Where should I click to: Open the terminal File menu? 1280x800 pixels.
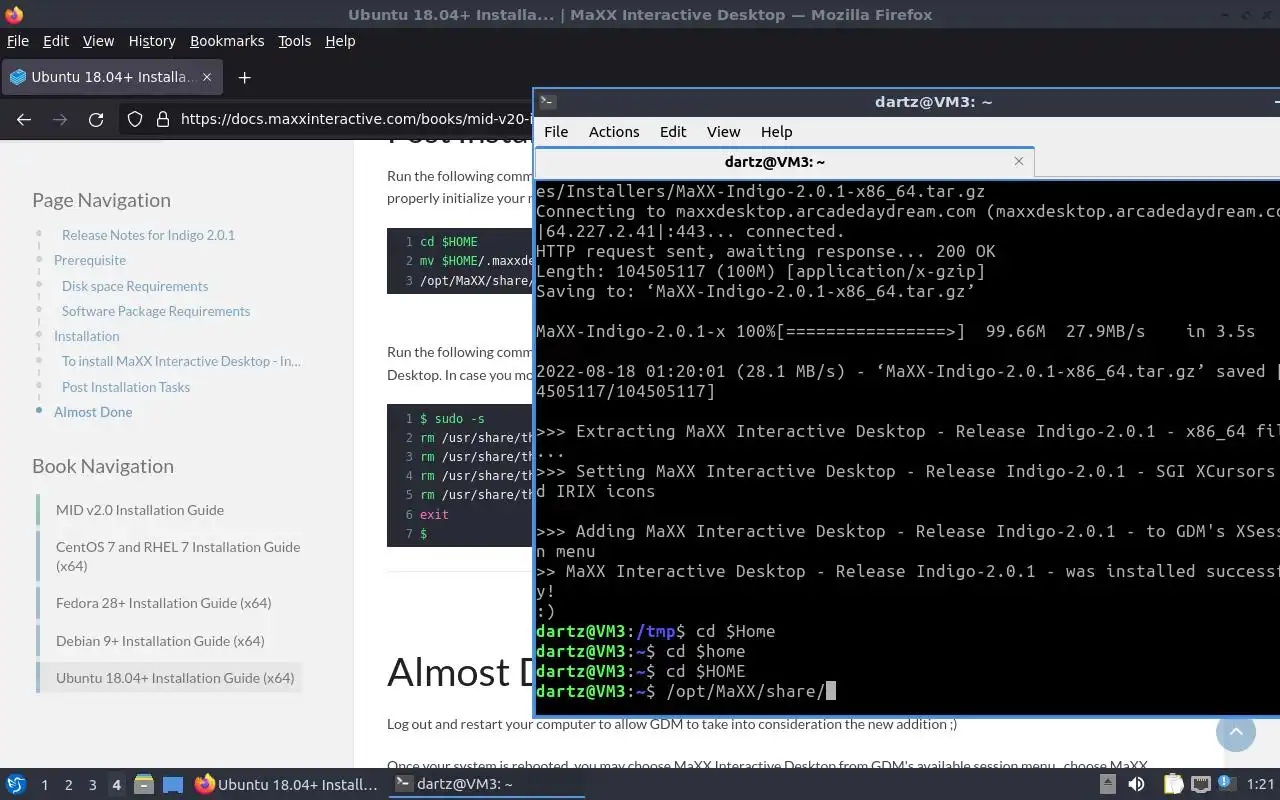[556, 132]
